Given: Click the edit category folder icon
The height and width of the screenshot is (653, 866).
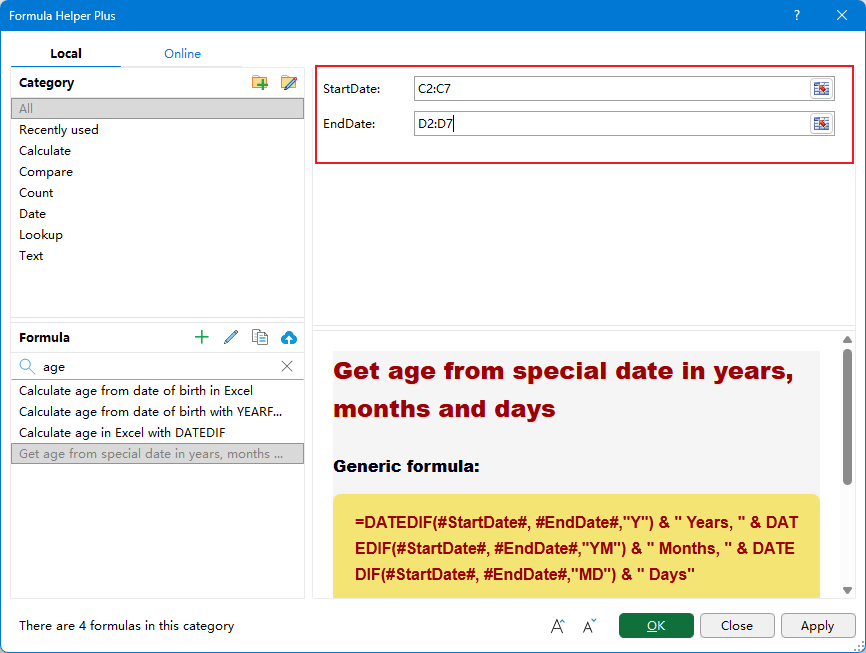Looking at the screenshot, I should [x=289, y=83].
